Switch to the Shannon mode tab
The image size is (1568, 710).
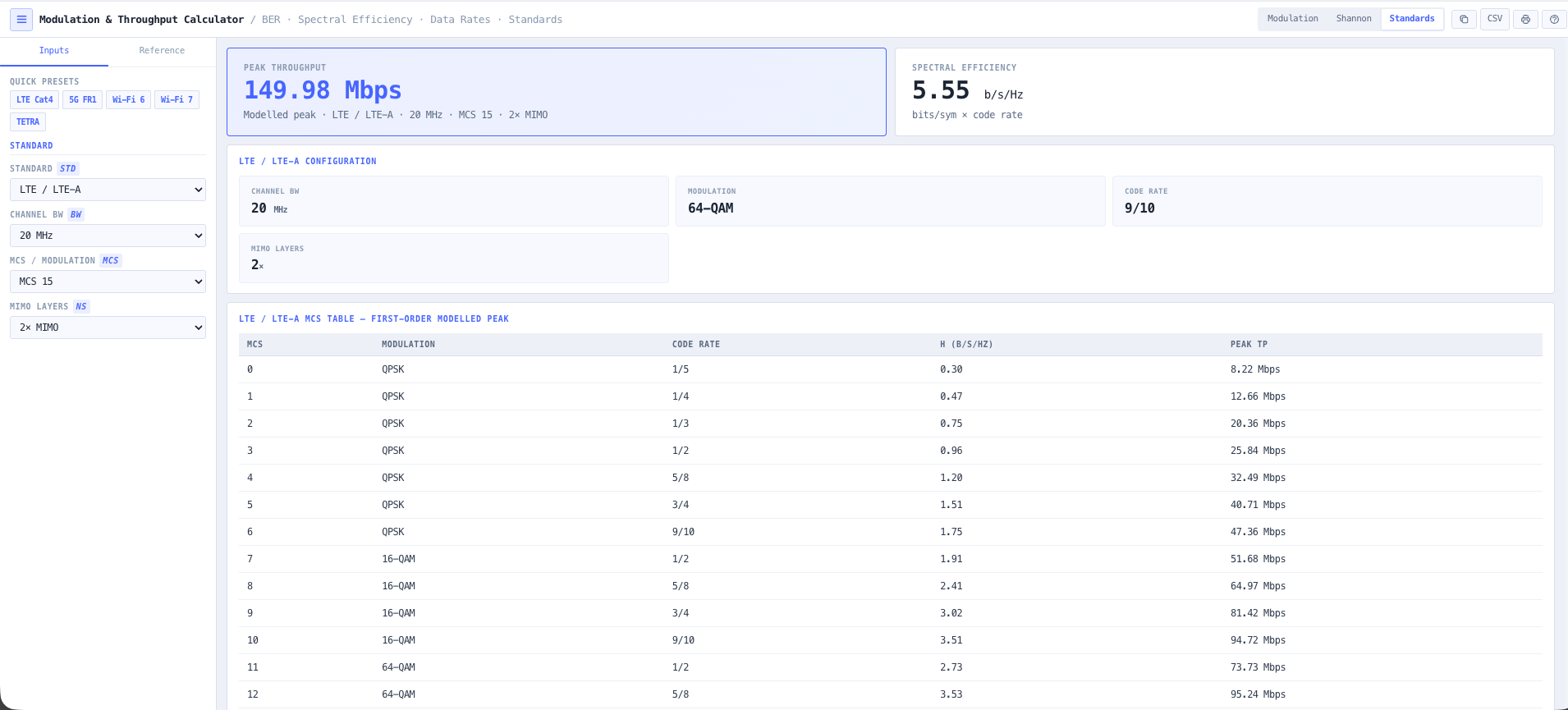click(x=1354, y=19)
